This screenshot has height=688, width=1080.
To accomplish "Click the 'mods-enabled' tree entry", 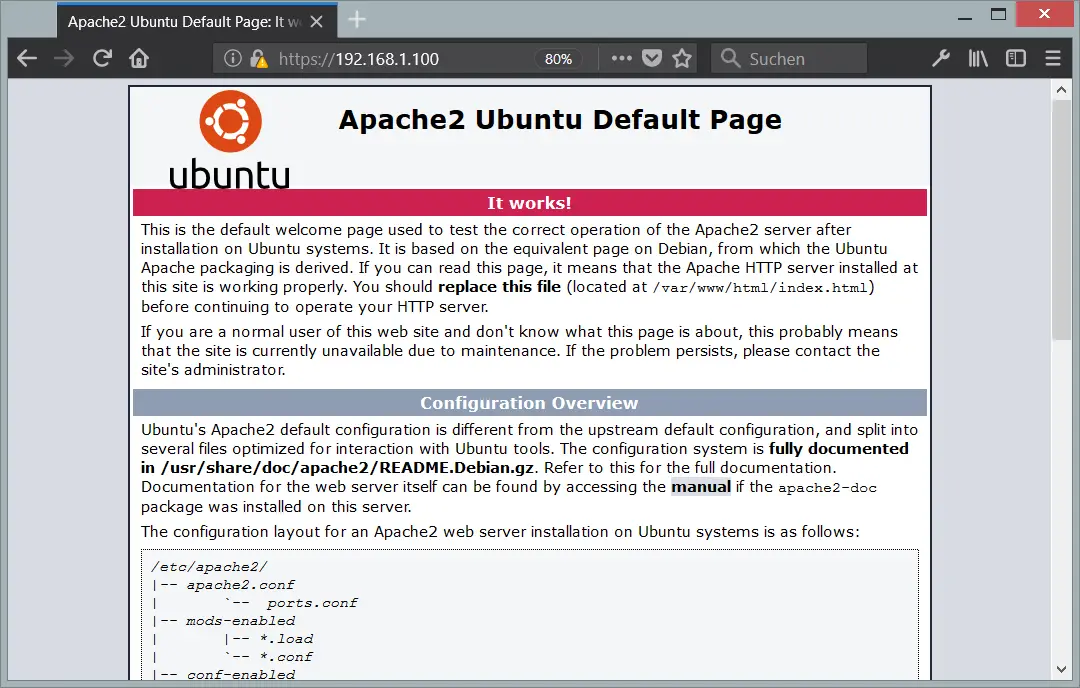I will click(x=240, y=621).
